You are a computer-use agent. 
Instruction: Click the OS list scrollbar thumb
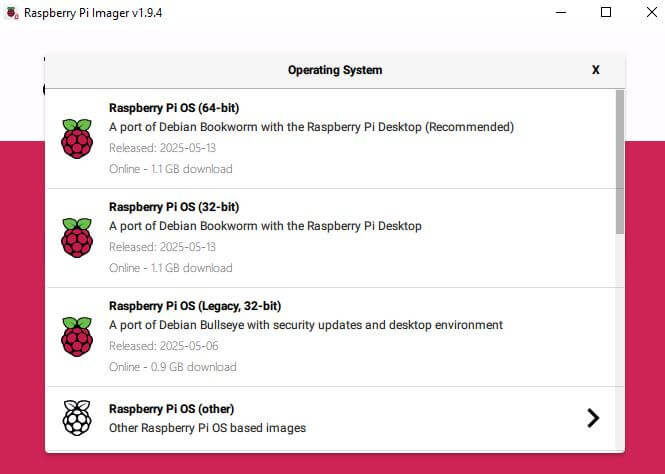620,160
